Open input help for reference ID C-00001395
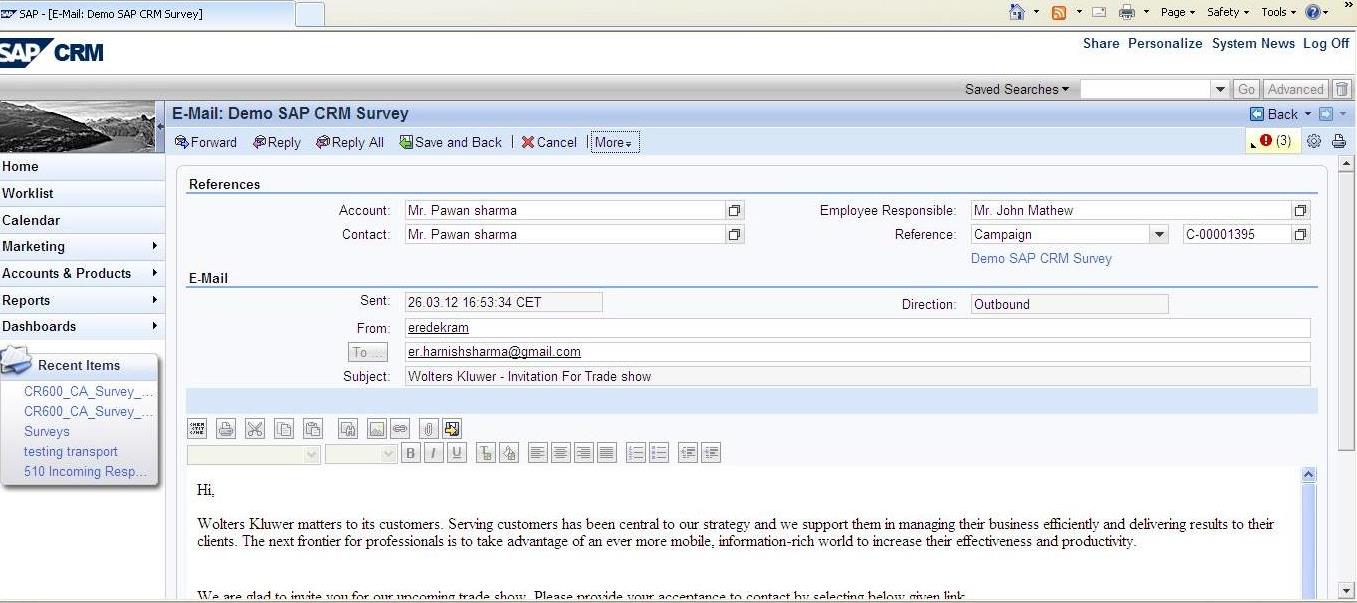 [1301, 235]
